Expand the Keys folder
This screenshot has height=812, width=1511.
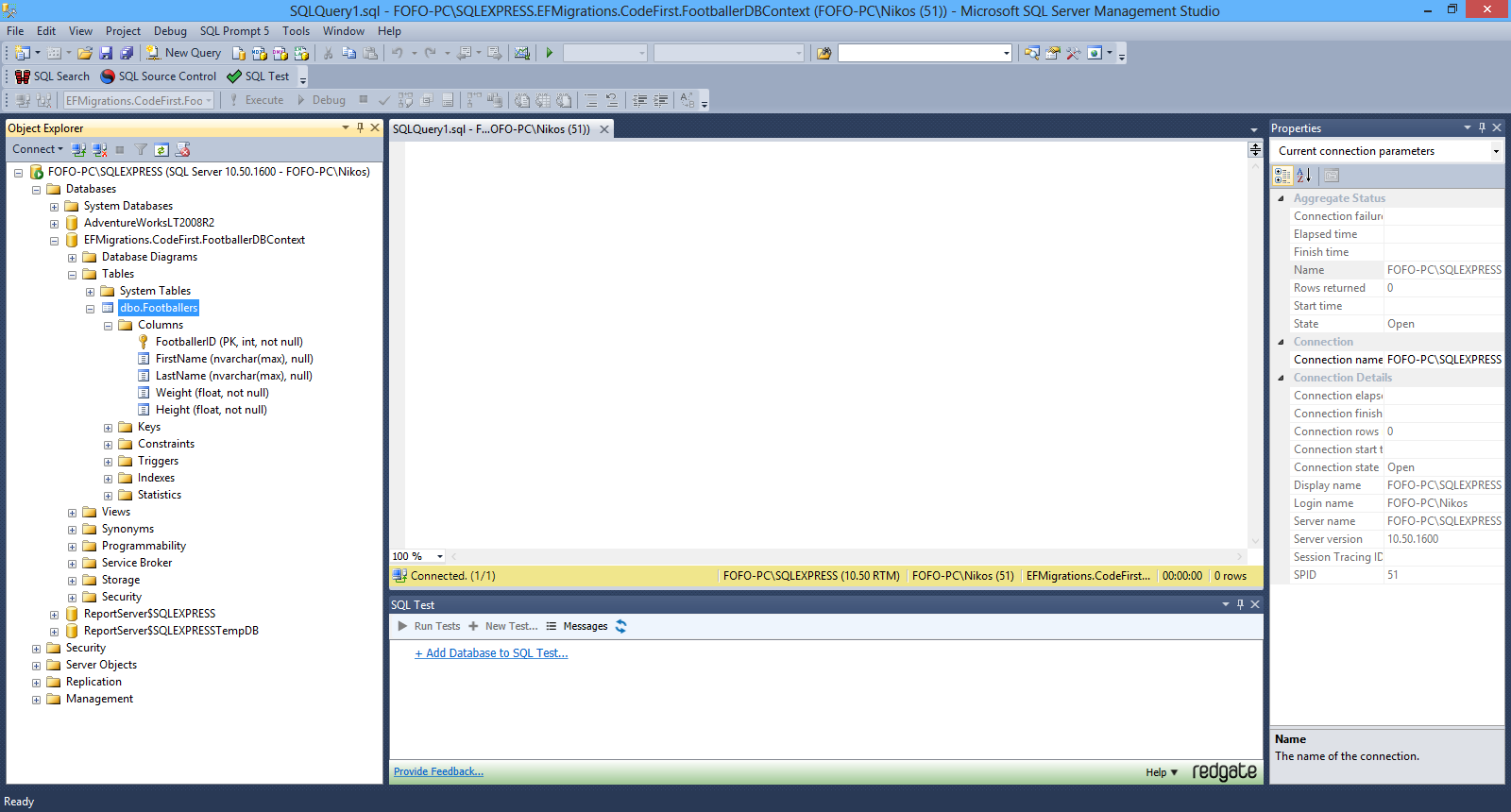(x=108, y=428)
